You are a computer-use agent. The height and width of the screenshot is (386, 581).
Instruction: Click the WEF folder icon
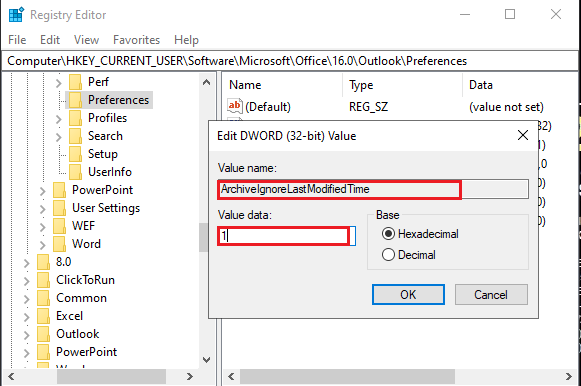59,226
